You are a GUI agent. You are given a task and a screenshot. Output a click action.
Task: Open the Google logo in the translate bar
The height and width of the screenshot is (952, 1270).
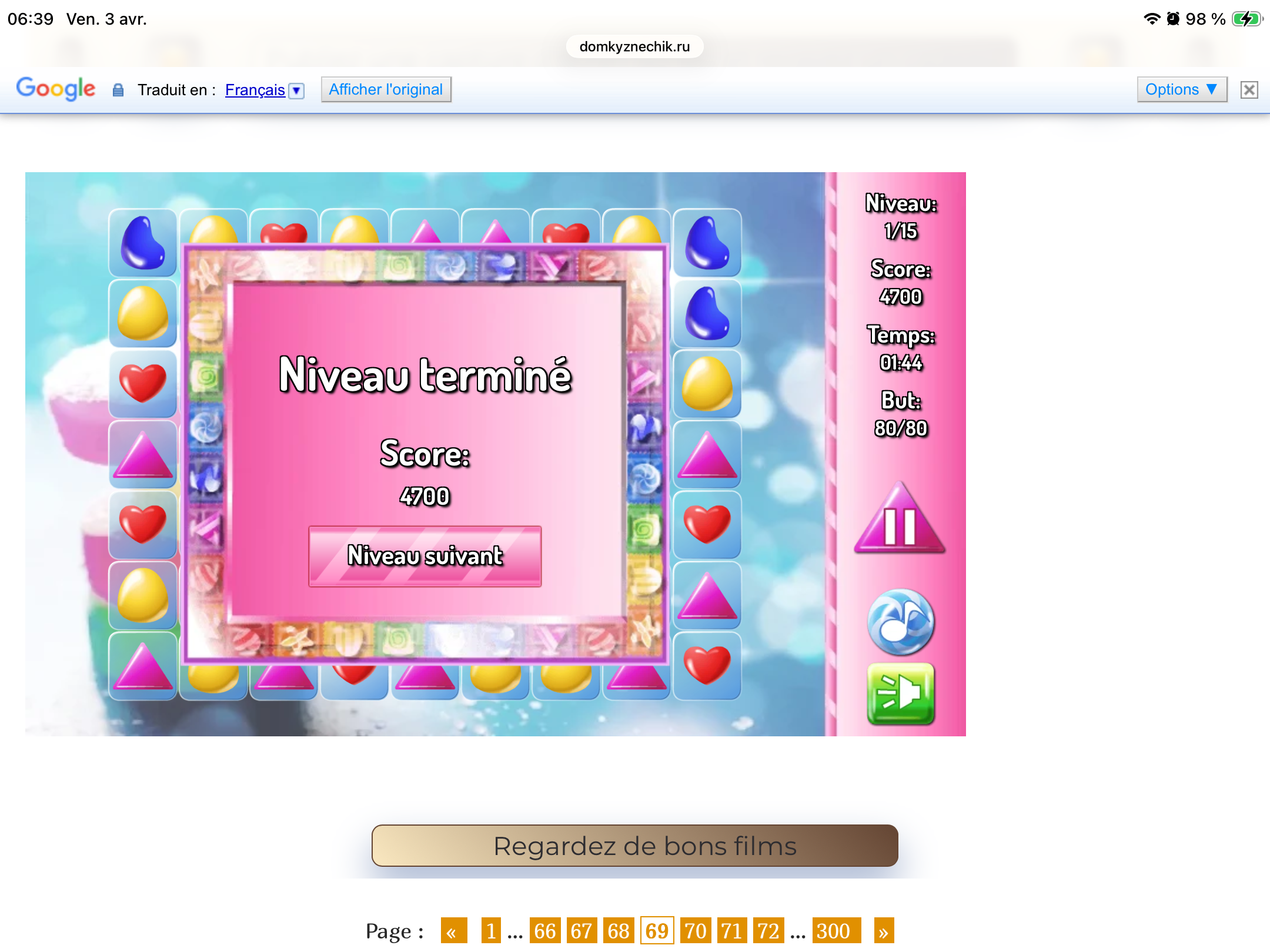56,89
